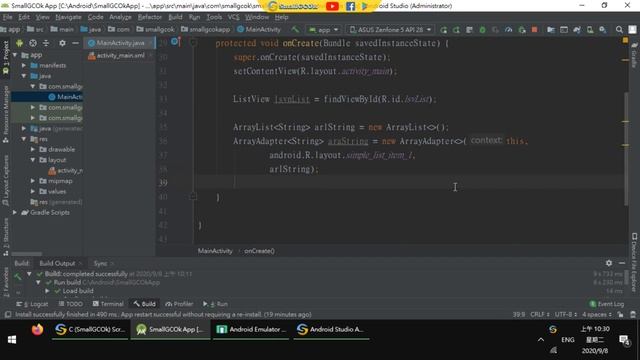
Task: Open the app run configuration dropdown
Action: (x=324, y=30)
